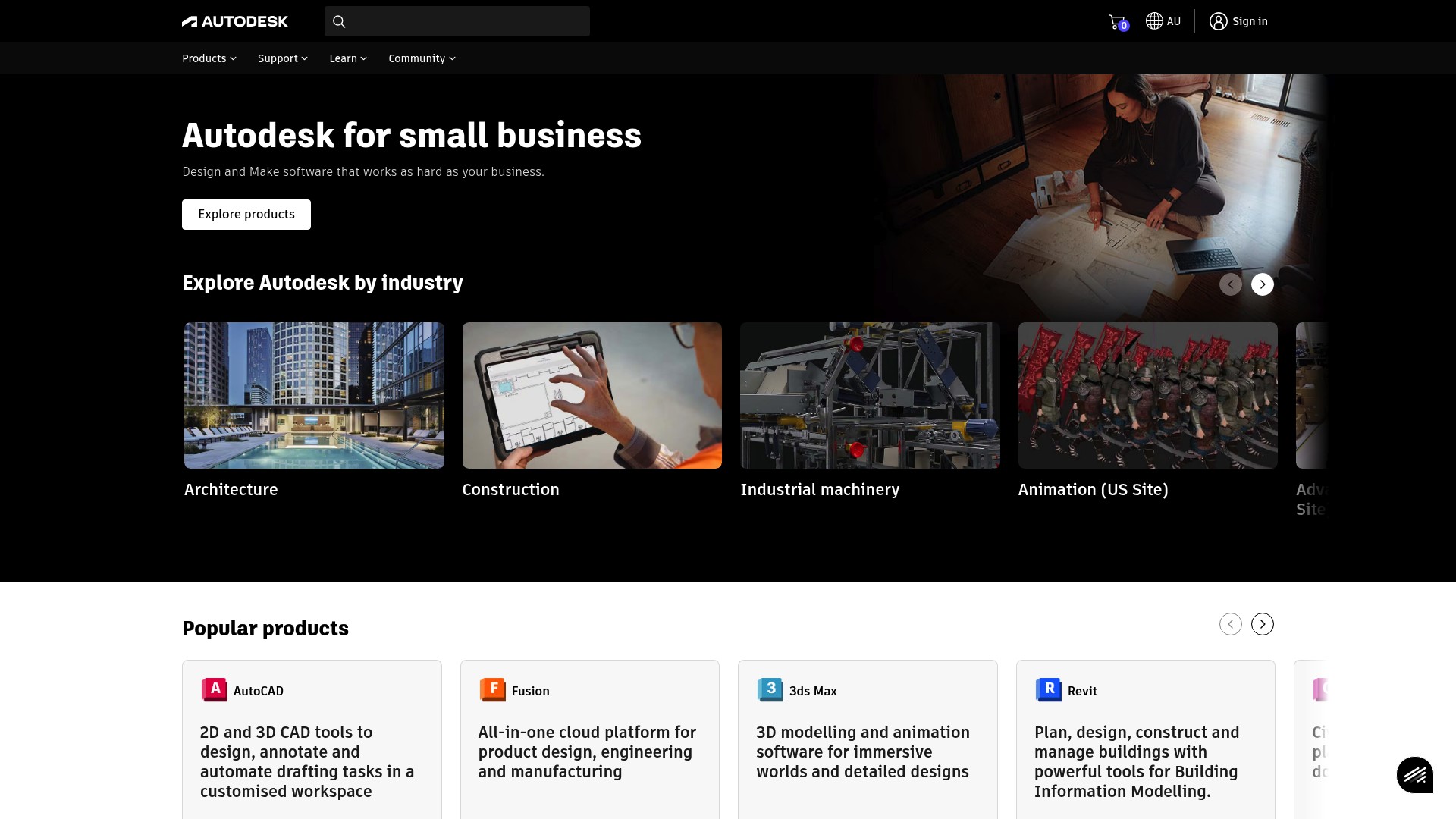This screenshot has height=819, width=1456.
Task: Click the Fusion description text
Action: coord(587,752)
